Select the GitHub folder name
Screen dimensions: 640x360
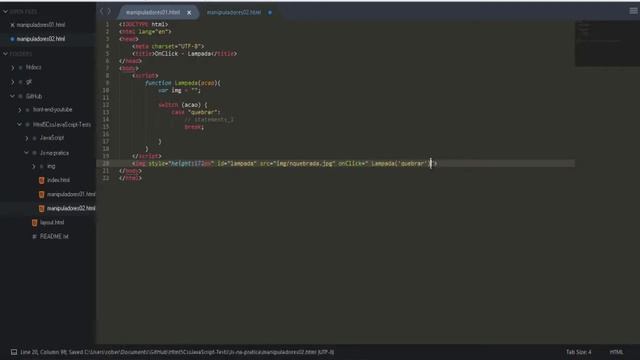click(34, 96)
